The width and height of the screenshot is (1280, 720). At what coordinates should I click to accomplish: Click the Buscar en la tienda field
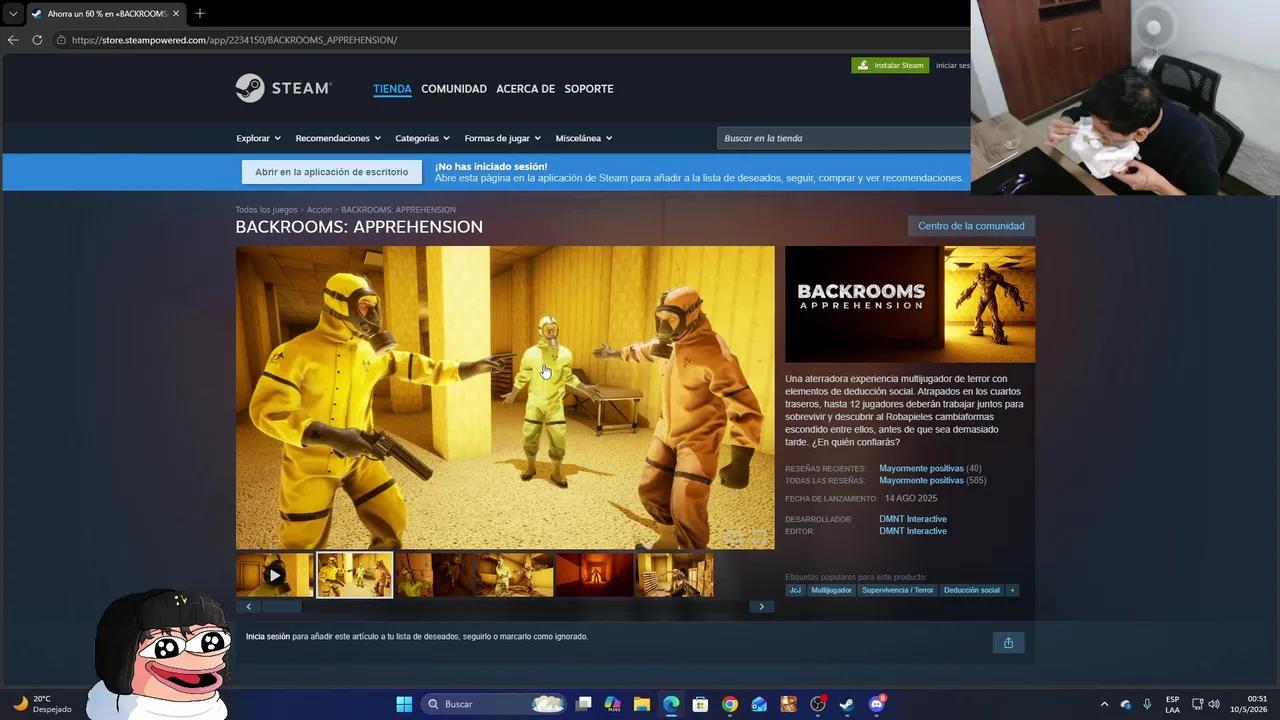point(843,138)
